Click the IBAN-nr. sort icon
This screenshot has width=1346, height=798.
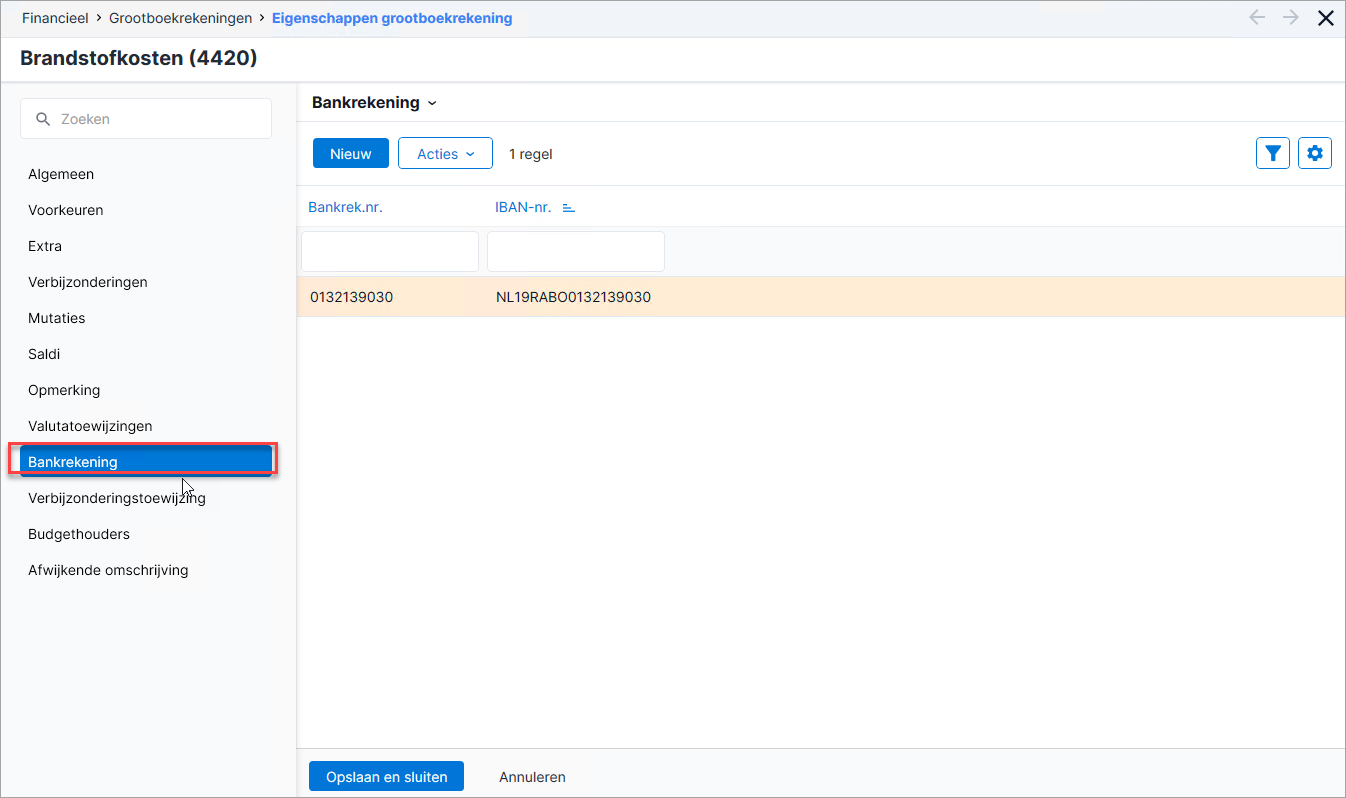[x=568, y=208]
